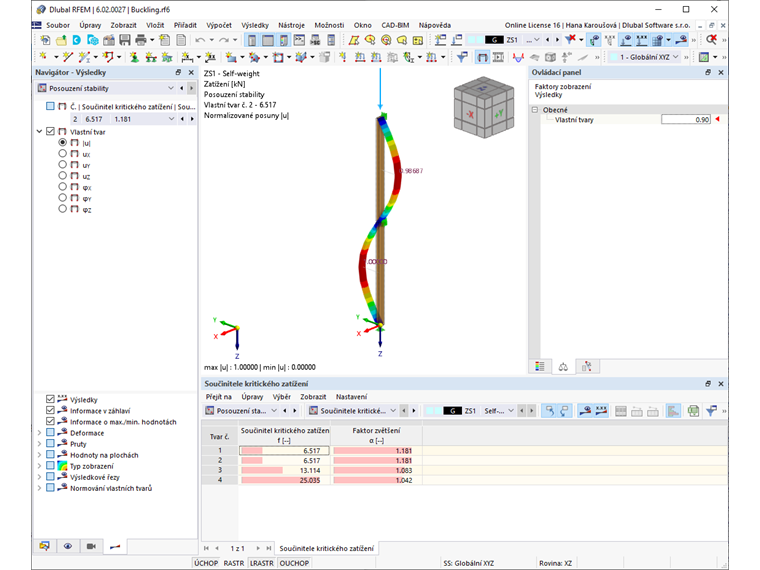
Task: Select the φx radio button
Action: 62,187
